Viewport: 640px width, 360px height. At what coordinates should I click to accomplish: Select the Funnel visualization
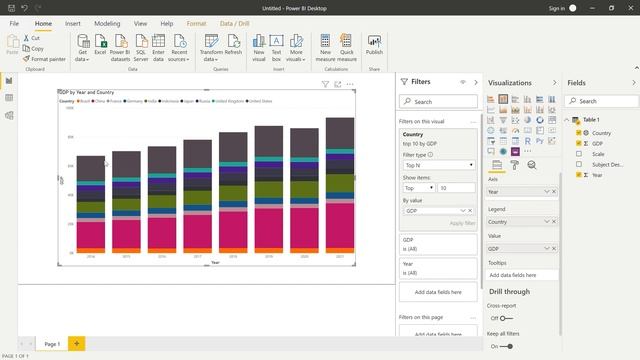[x=503, y=120]
